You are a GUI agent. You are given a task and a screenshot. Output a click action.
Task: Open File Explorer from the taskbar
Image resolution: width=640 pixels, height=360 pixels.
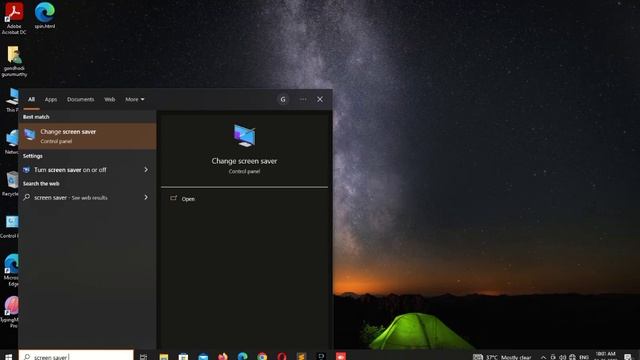(x=164, y=357)
